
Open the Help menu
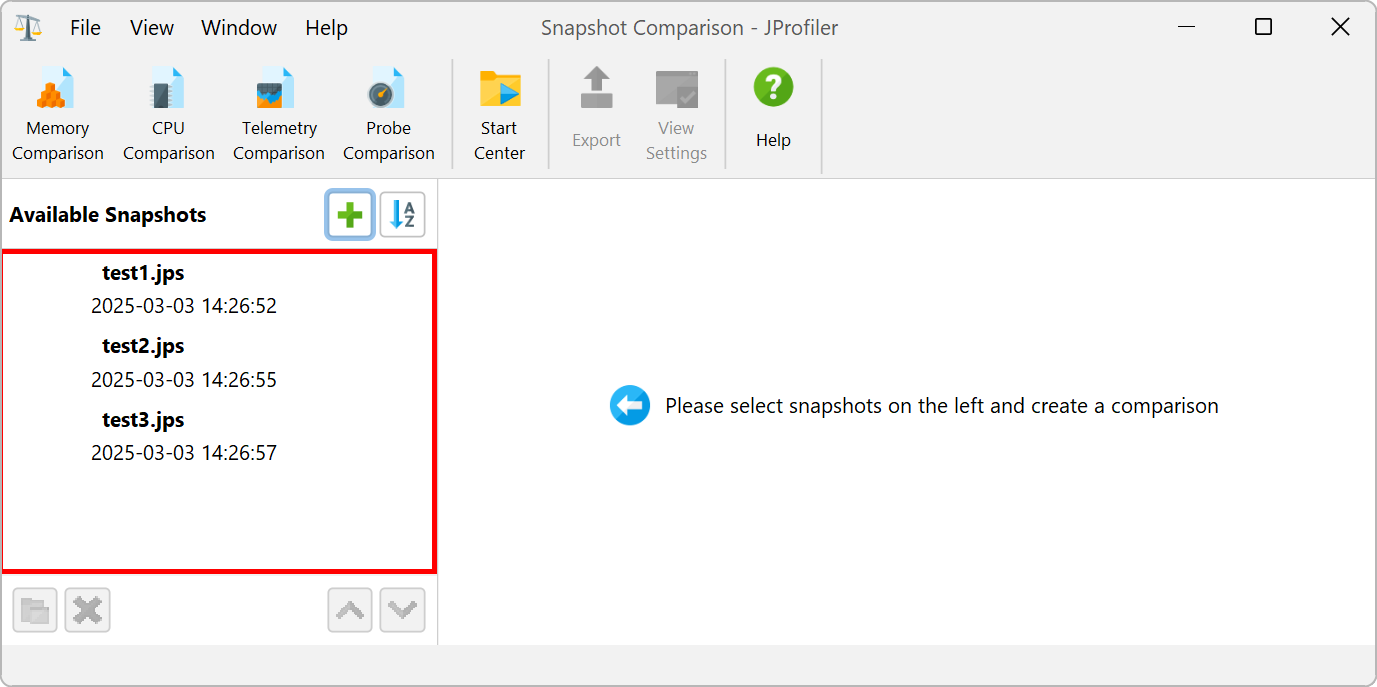tap(326, 28)
